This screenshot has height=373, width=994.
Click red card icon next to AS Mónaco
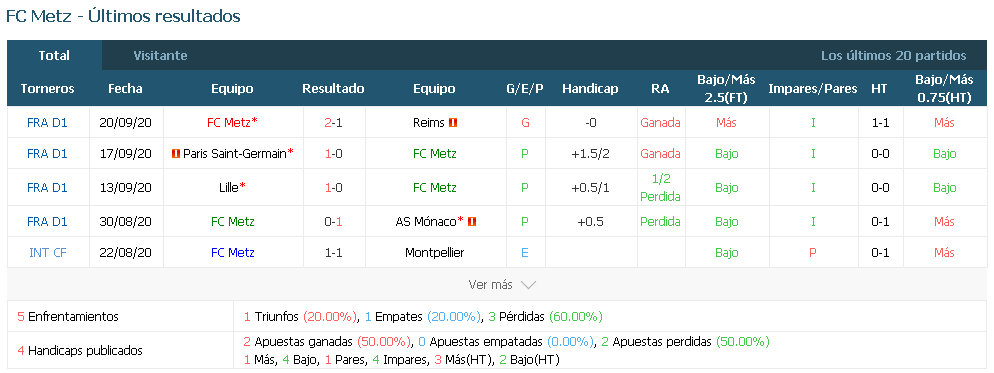click(472, 221)
